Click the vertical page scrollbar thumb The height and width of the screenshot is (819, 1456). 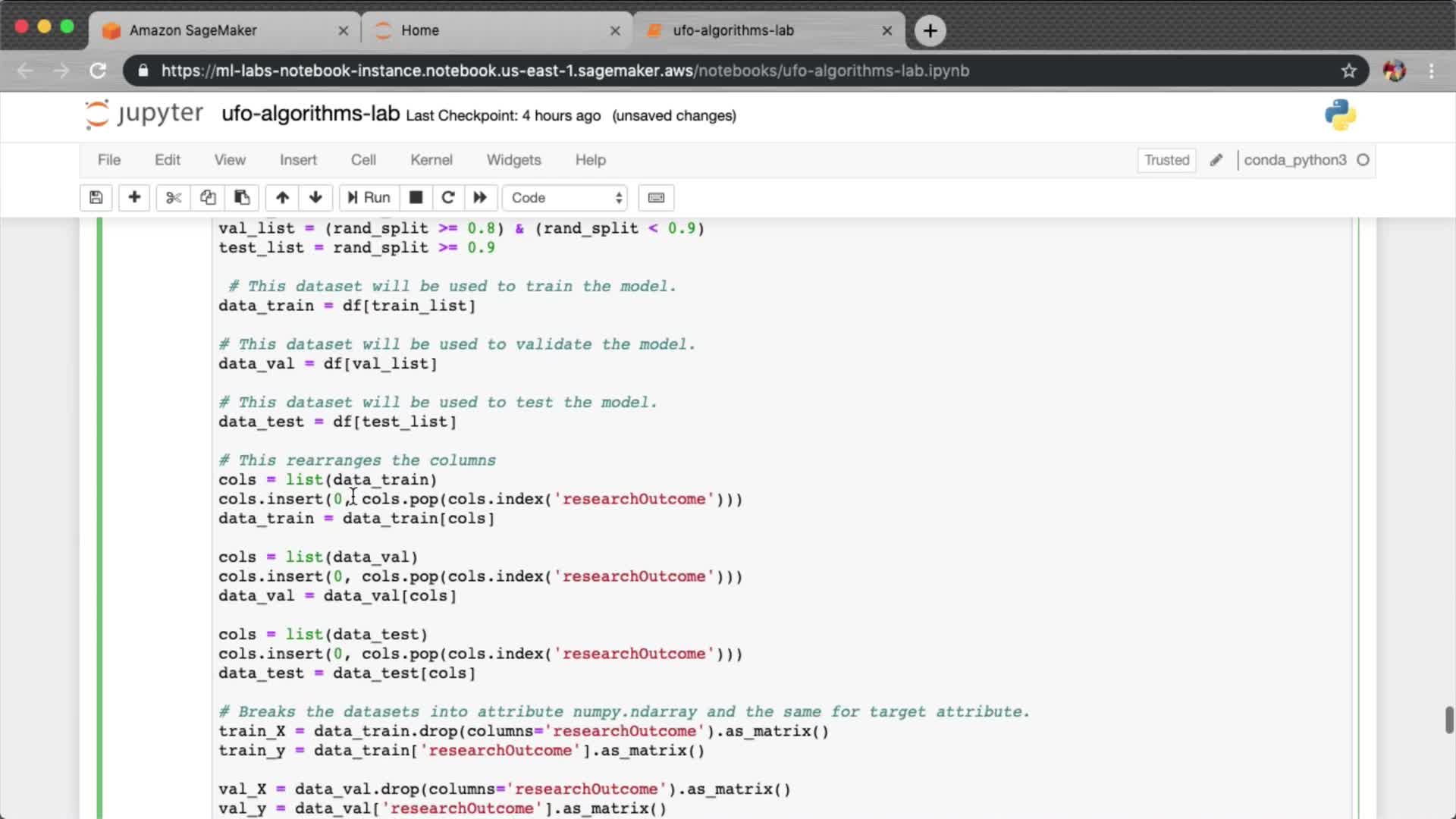[x=1448, y=720]
